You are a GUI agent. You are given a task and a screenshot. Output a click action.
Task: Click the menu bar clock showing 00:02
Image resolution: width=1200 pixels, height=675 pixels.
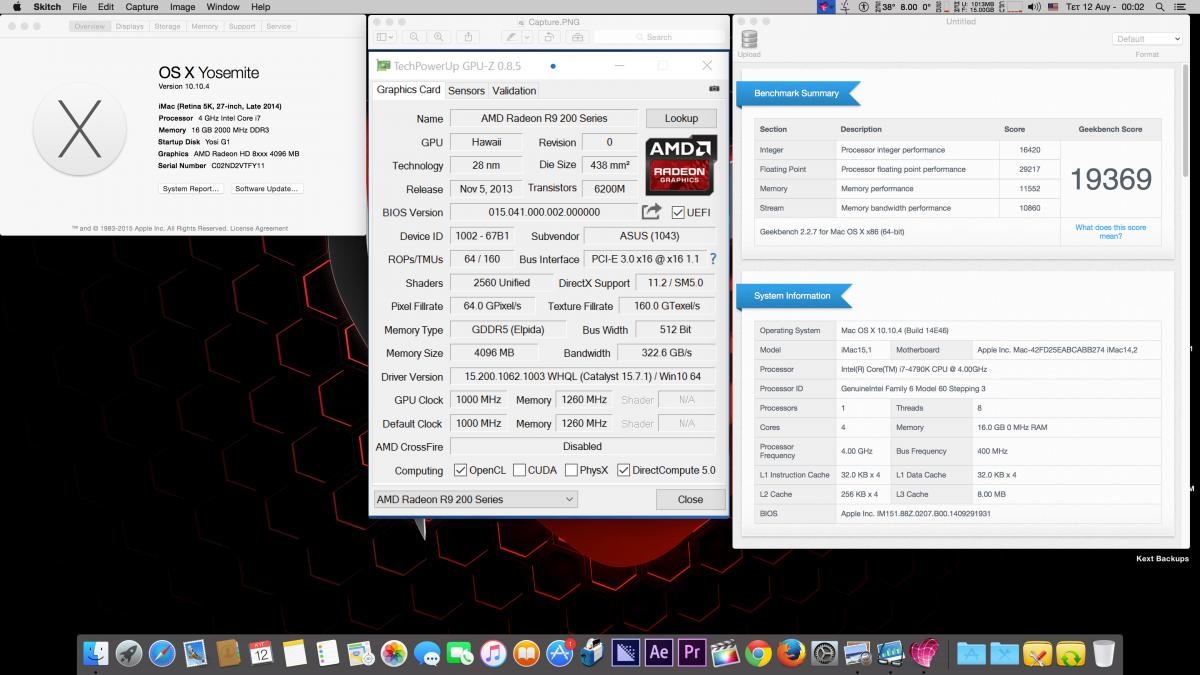point(1134,7)
